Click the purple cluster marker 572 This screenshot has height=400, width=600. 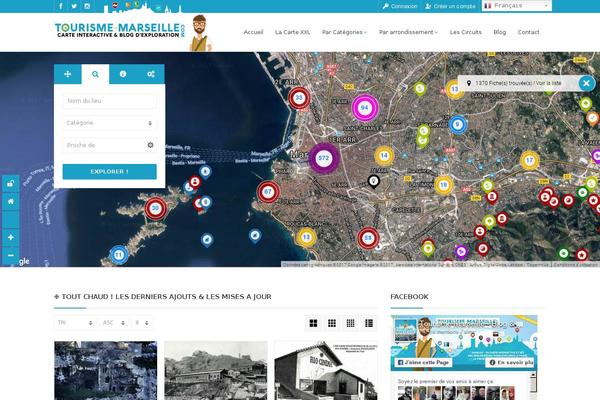323,158
